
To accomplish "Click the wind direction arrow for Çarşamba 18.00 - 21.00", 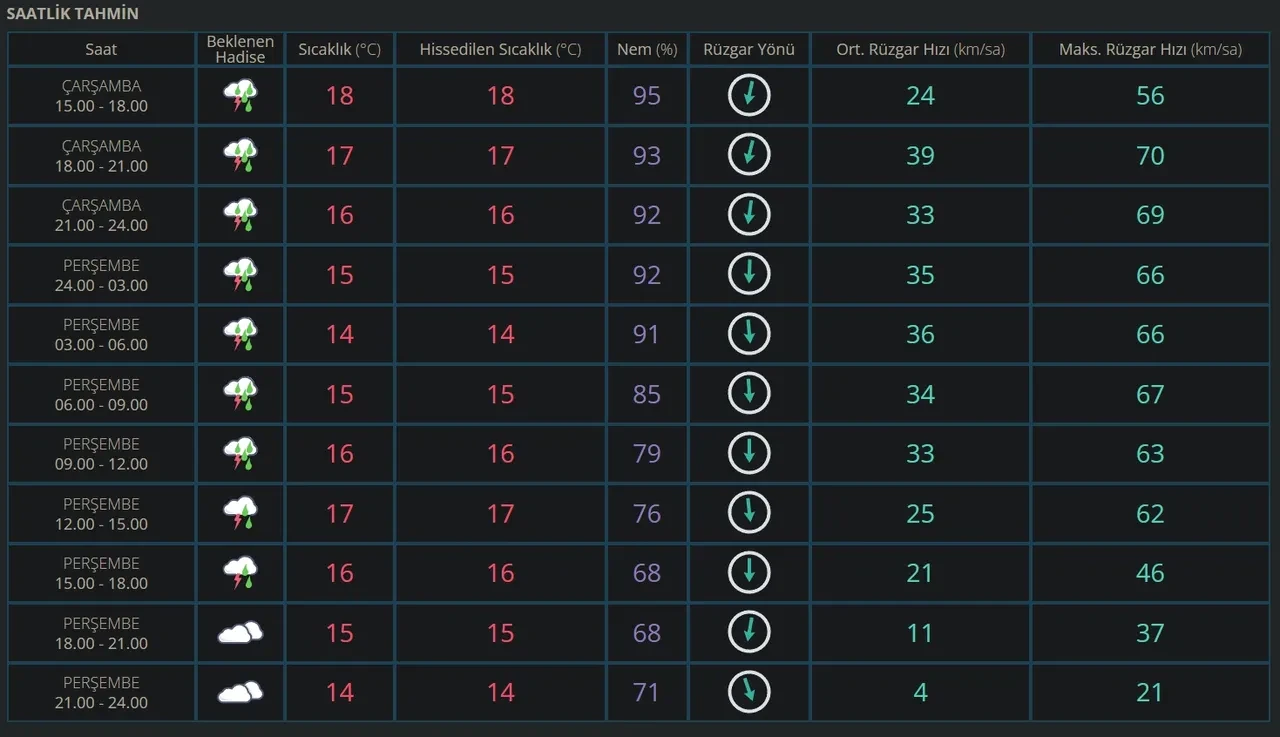I will (749, 155).
